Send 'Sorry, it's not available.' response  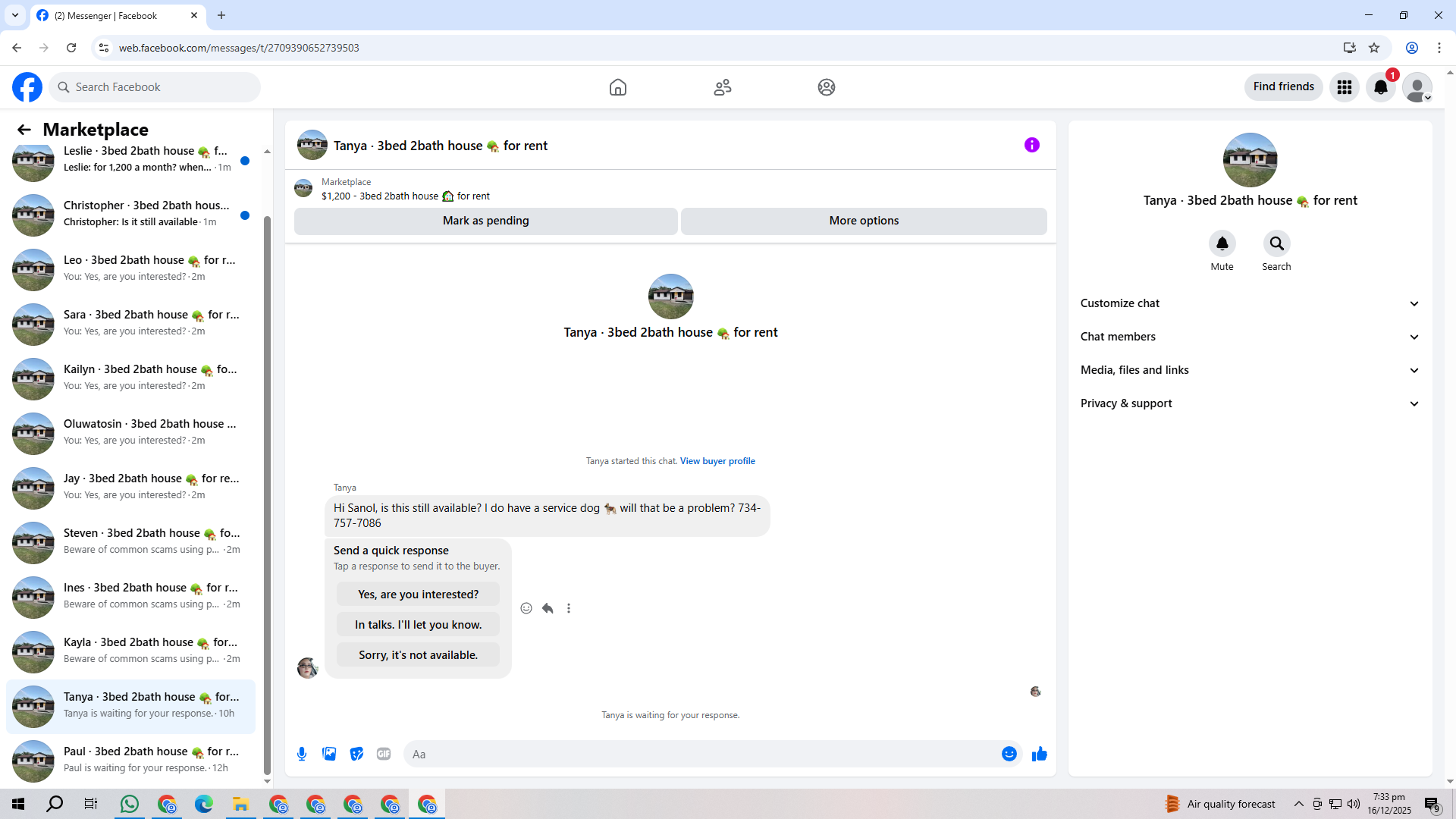point(419,655)
